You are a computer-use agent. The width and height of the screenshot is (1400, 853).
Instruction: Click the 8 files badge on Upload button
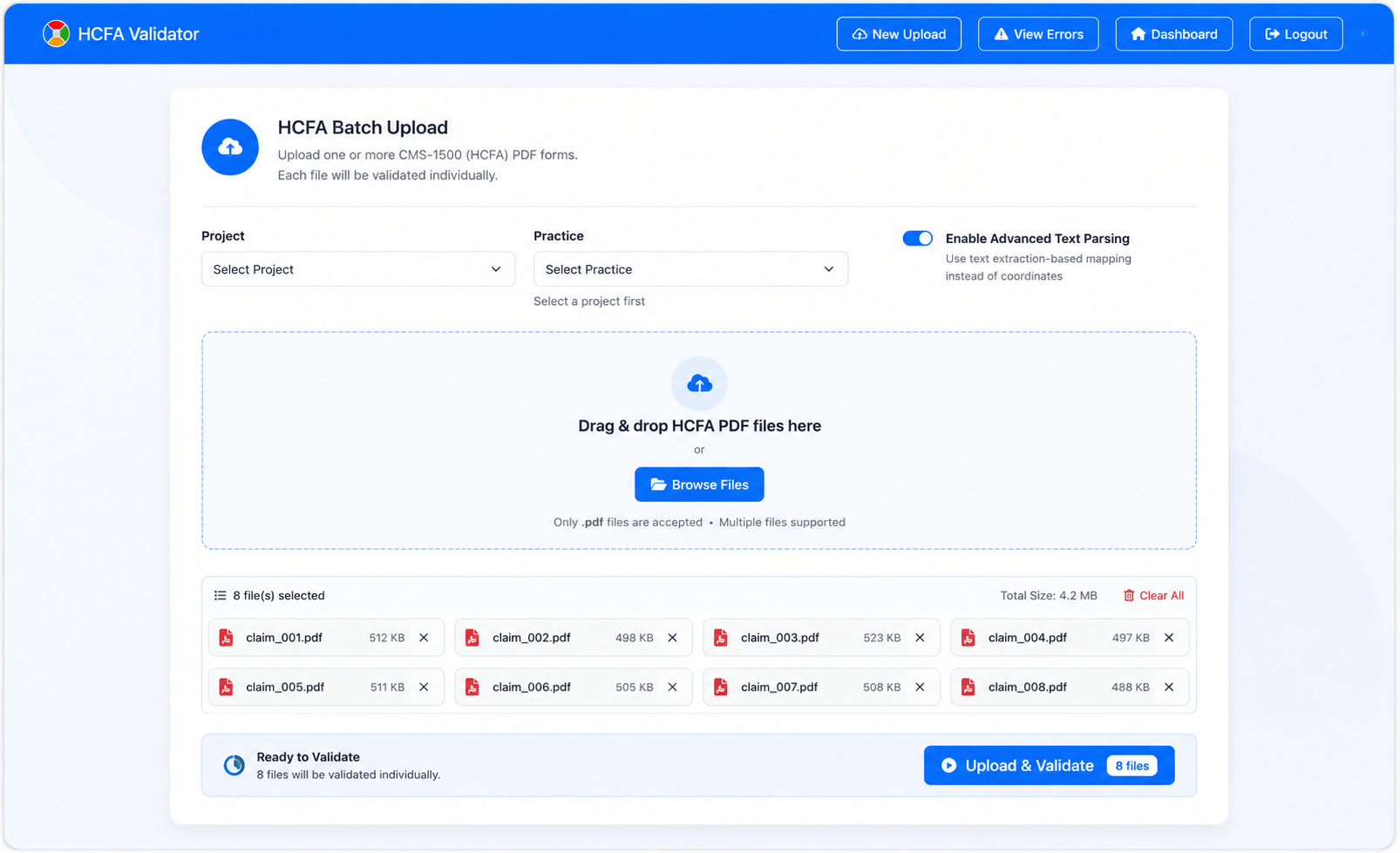pos(1132,766)
